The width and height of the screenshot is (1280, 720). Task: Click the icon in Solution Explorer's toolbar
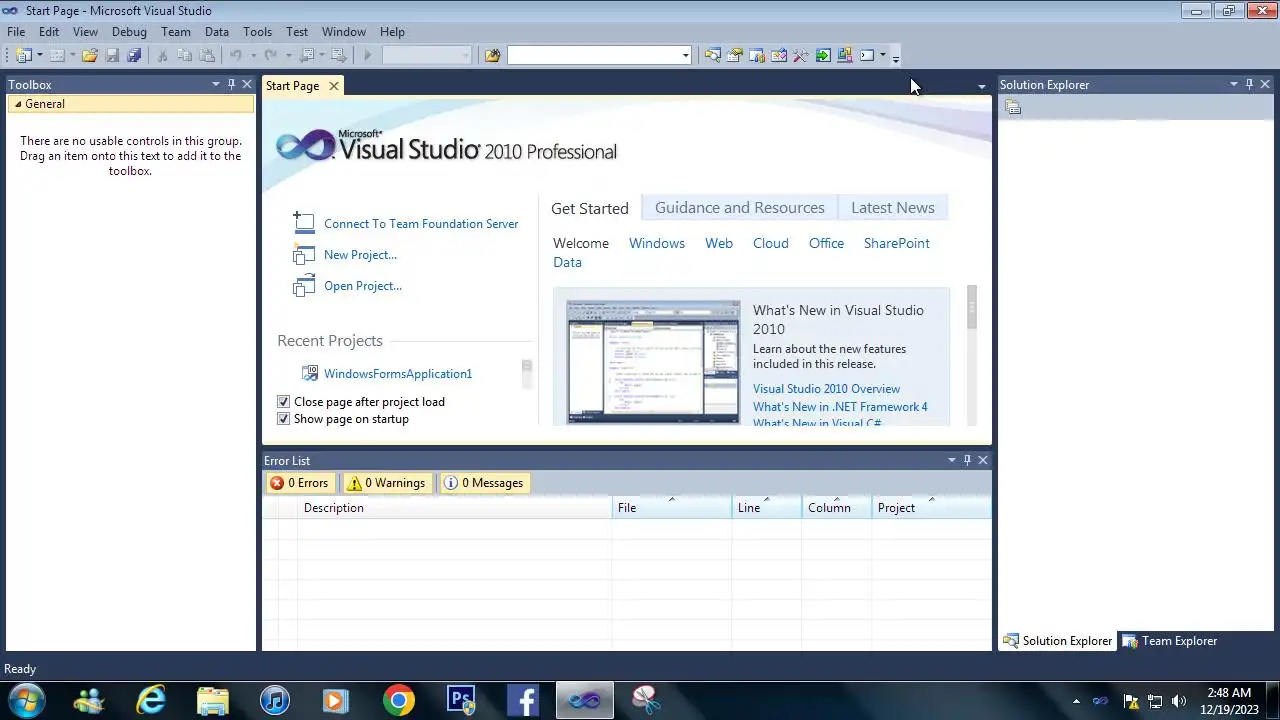(x=1013, y=108)
